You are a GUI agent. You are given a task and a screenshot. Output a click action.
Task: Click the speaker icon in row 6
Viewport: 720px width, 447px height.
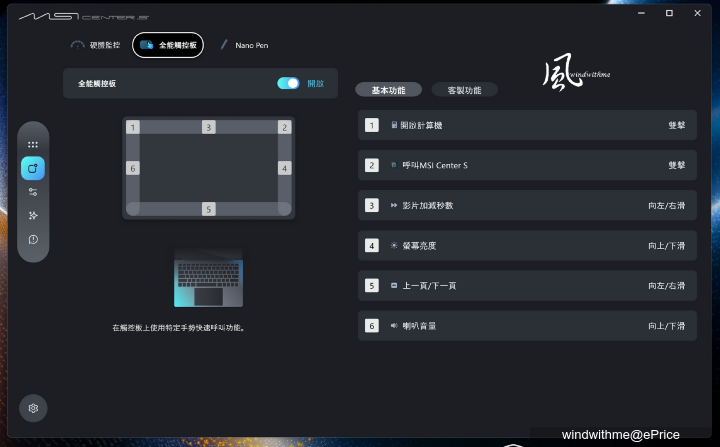[x=394, y=326]
